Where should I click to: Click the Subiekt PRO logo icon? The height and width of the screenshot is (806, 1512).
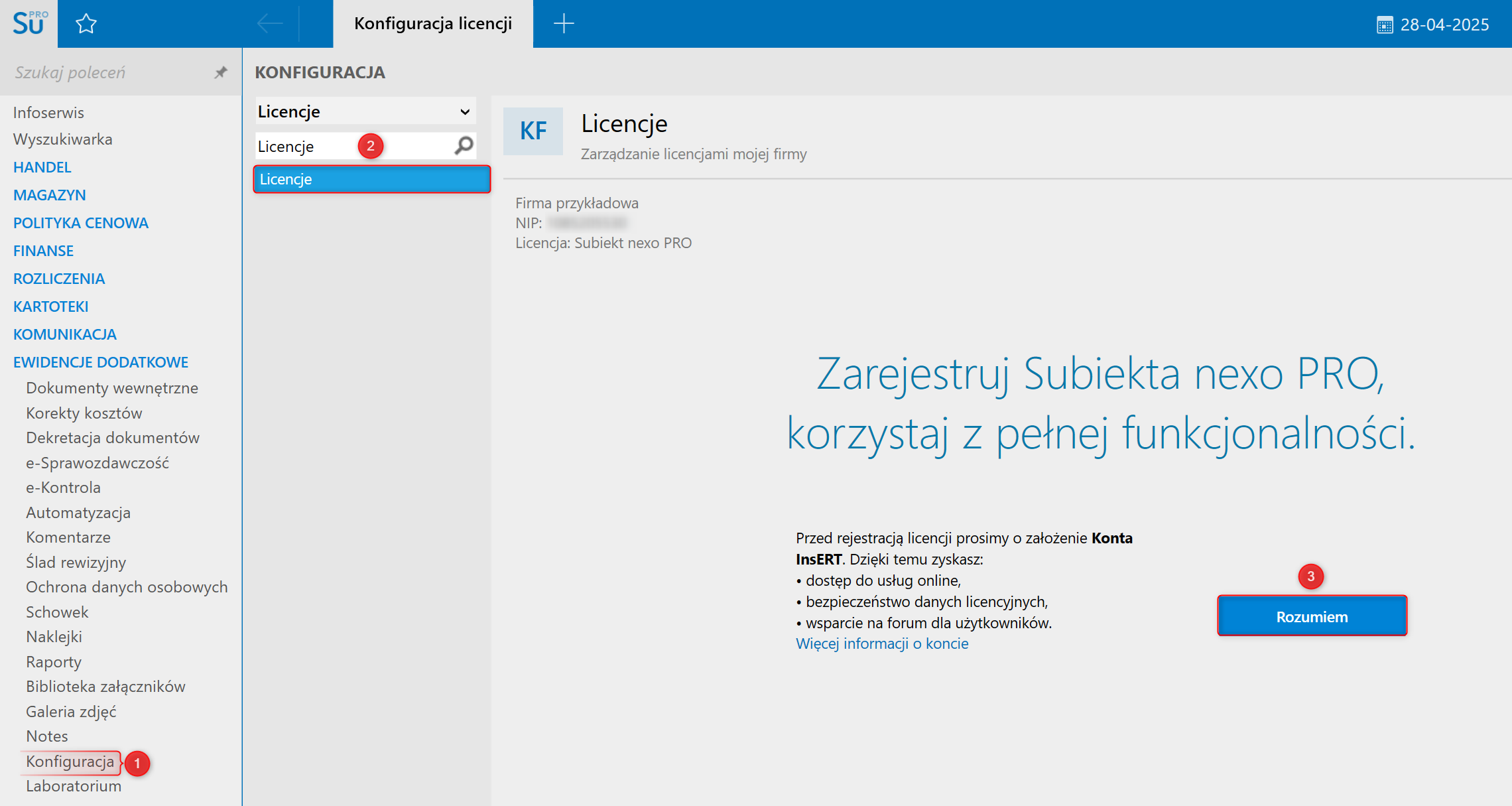point(29,23)
